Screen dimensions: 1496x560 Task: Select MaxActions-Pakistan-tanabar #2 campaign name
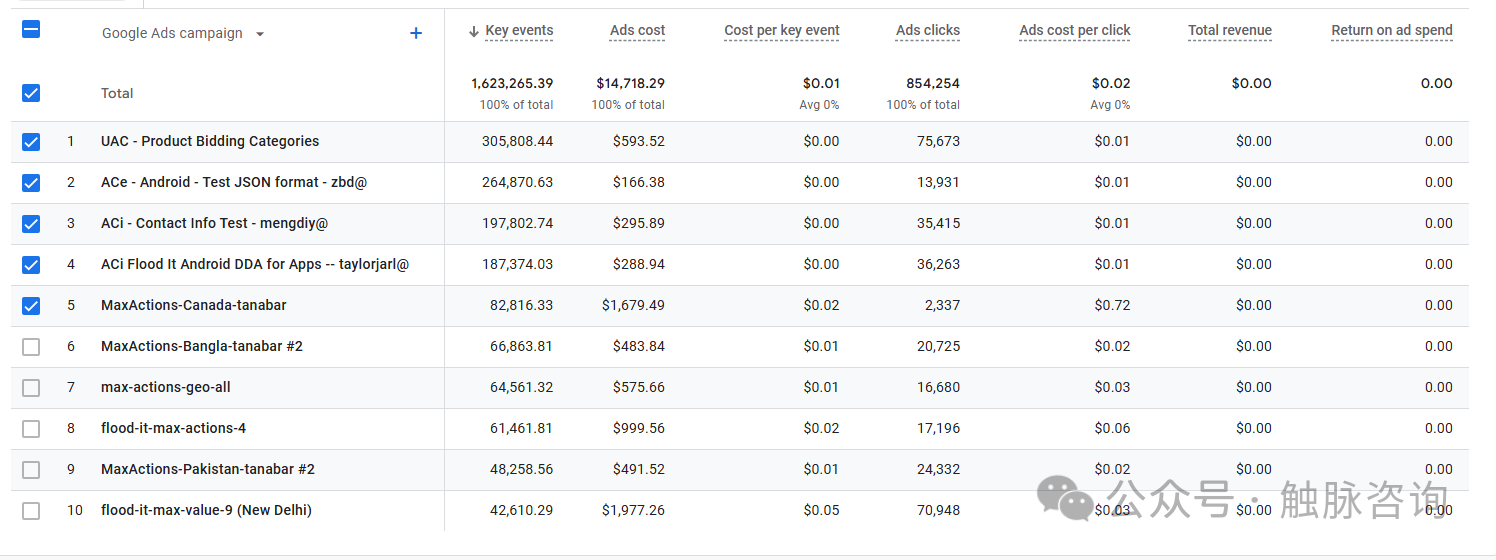(208, 469)
